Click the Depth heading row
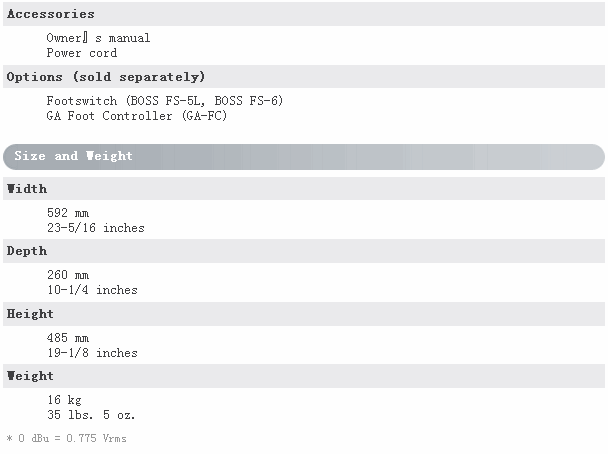This screenshot has height=454, width=608. (x=304, y=251)
